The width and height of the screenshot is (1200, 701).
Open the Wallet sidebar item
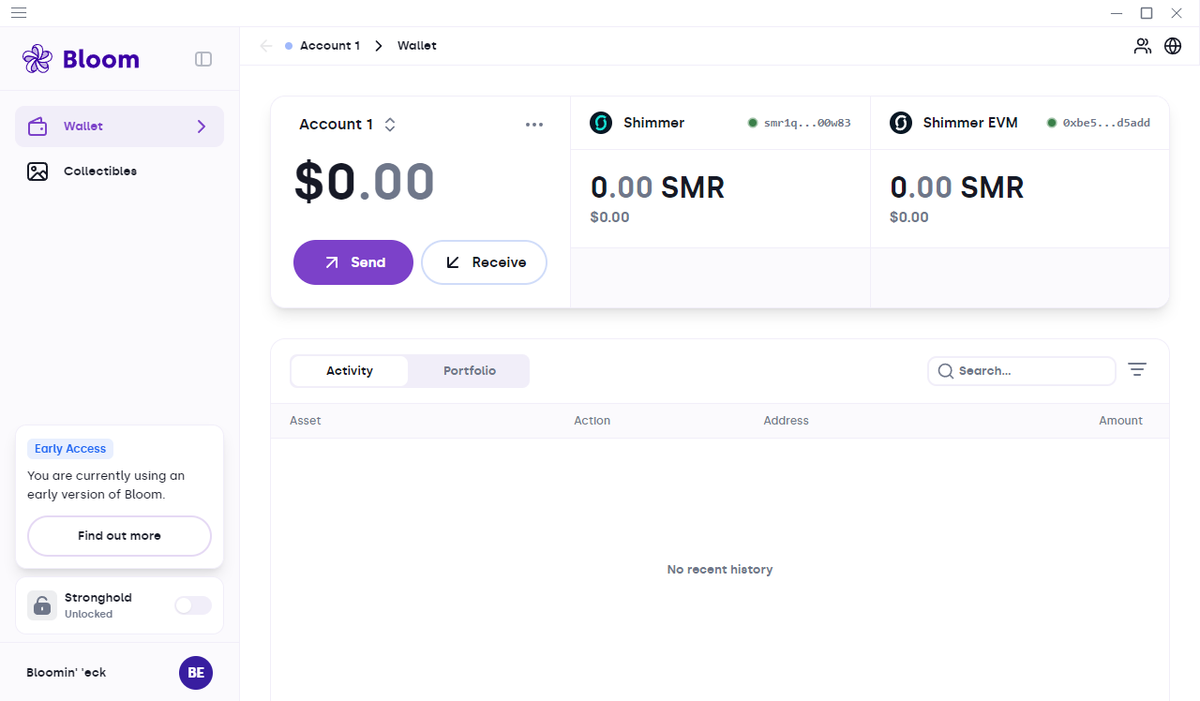tap(119, 127)
